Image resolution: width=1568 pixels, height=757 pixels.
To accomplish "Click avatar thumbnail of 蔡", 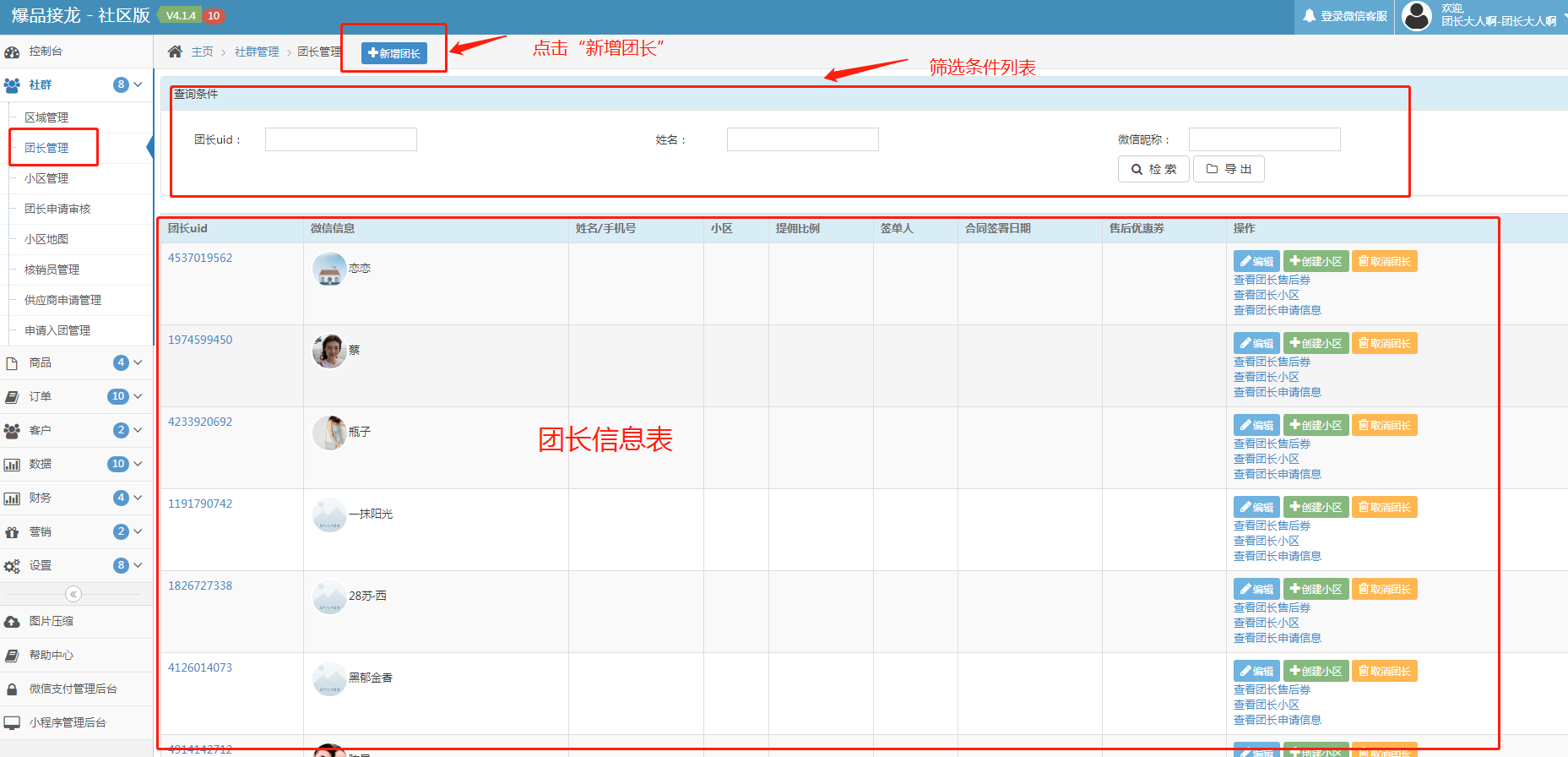I will [329, 351].
